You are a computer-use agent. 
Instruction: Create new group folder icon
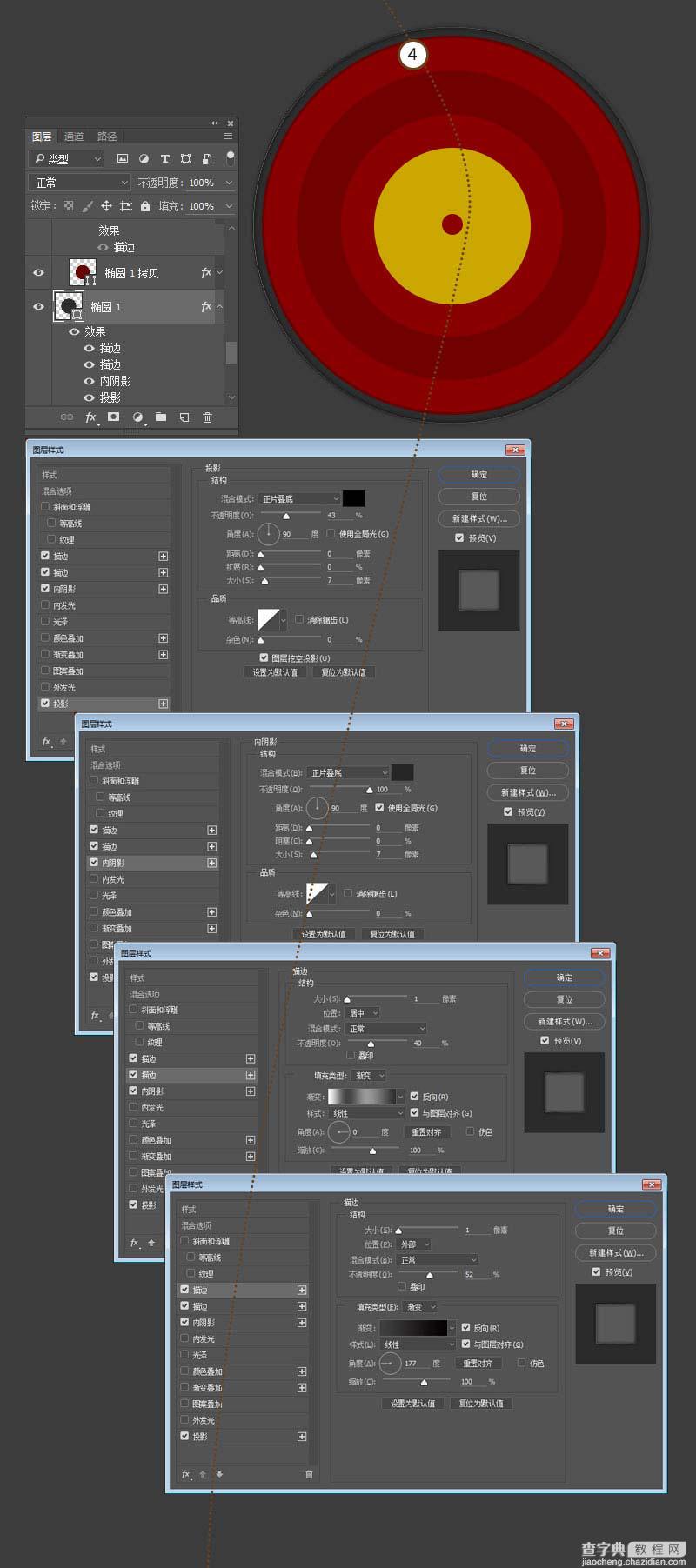point(161,417)
